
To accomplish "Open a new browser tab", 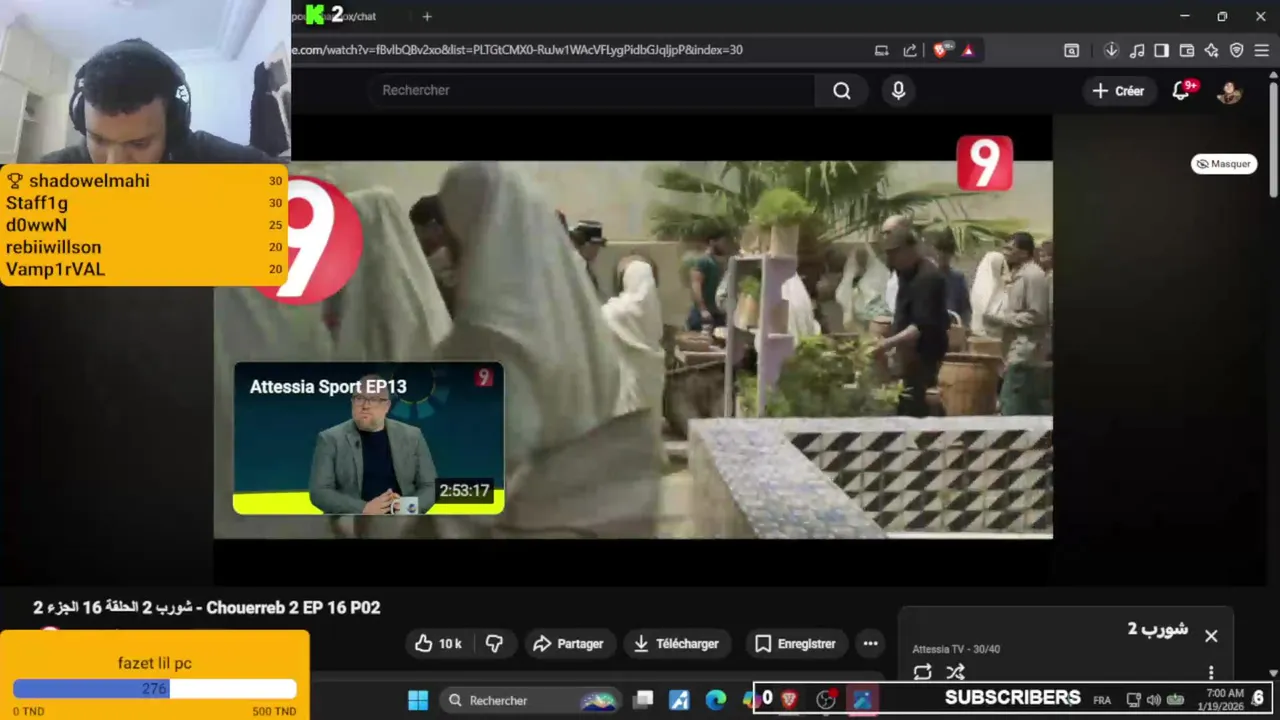I will click(427, 16).
